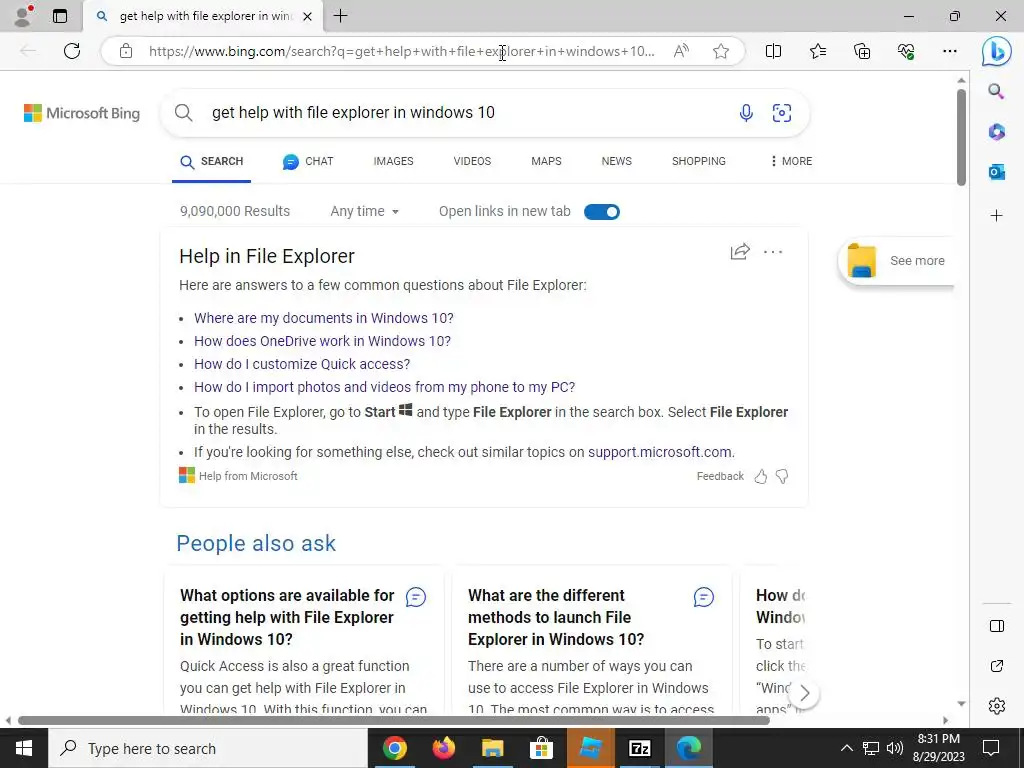
Task: Click the Feedback link
Action: (x=720, y=477)
